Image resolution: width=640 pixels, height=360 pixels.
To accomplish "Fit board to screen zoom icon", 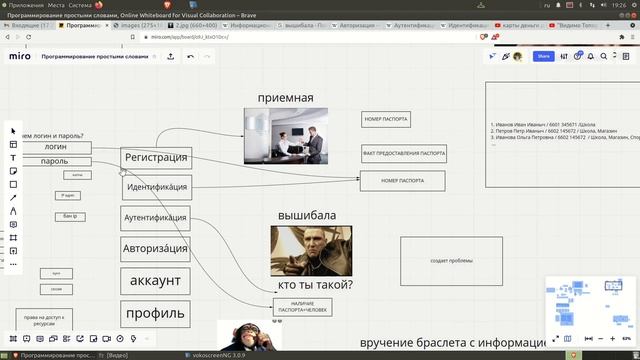I will pyautogui.click(x=589, y=339).
